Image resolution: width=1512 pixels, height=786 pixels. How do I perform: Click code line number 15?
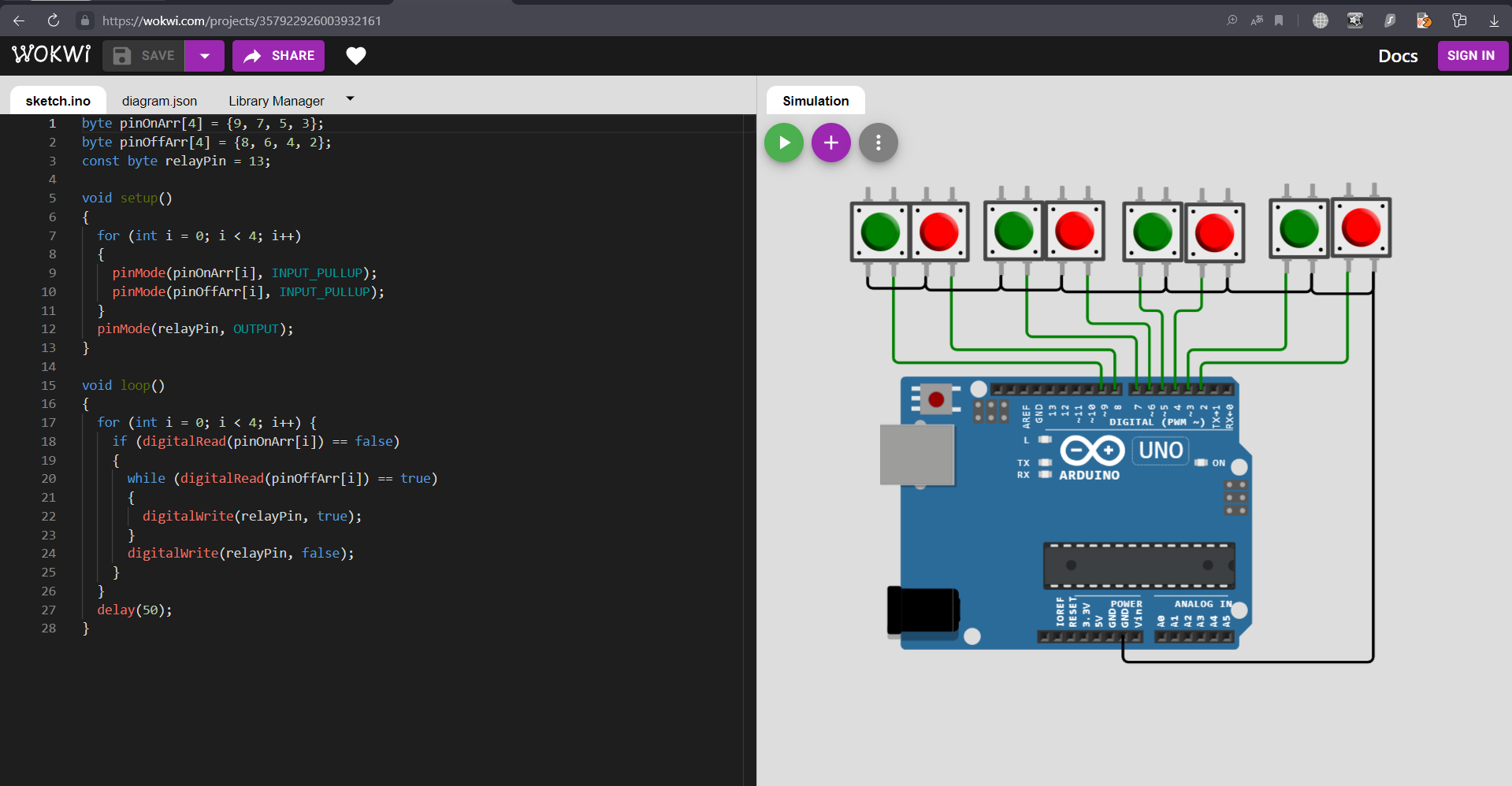(x=48, y=385)
